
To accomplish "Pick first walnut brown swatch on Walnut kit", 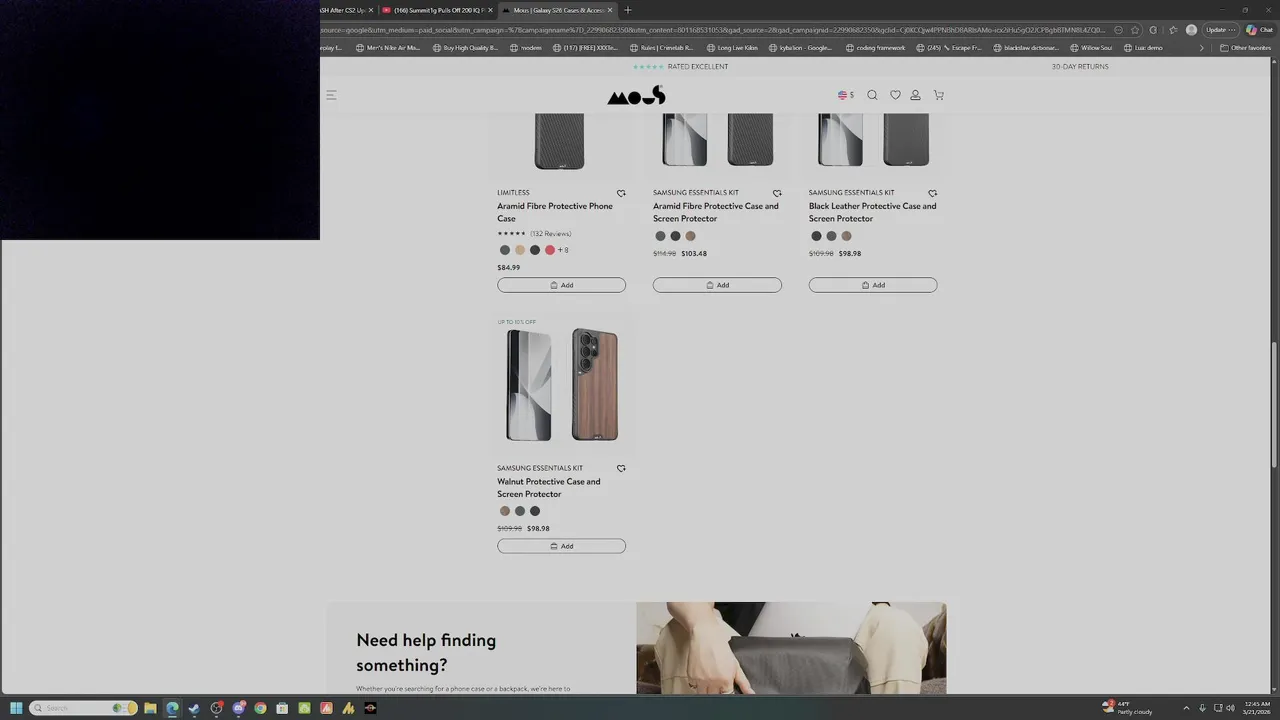I will point(505,511).
